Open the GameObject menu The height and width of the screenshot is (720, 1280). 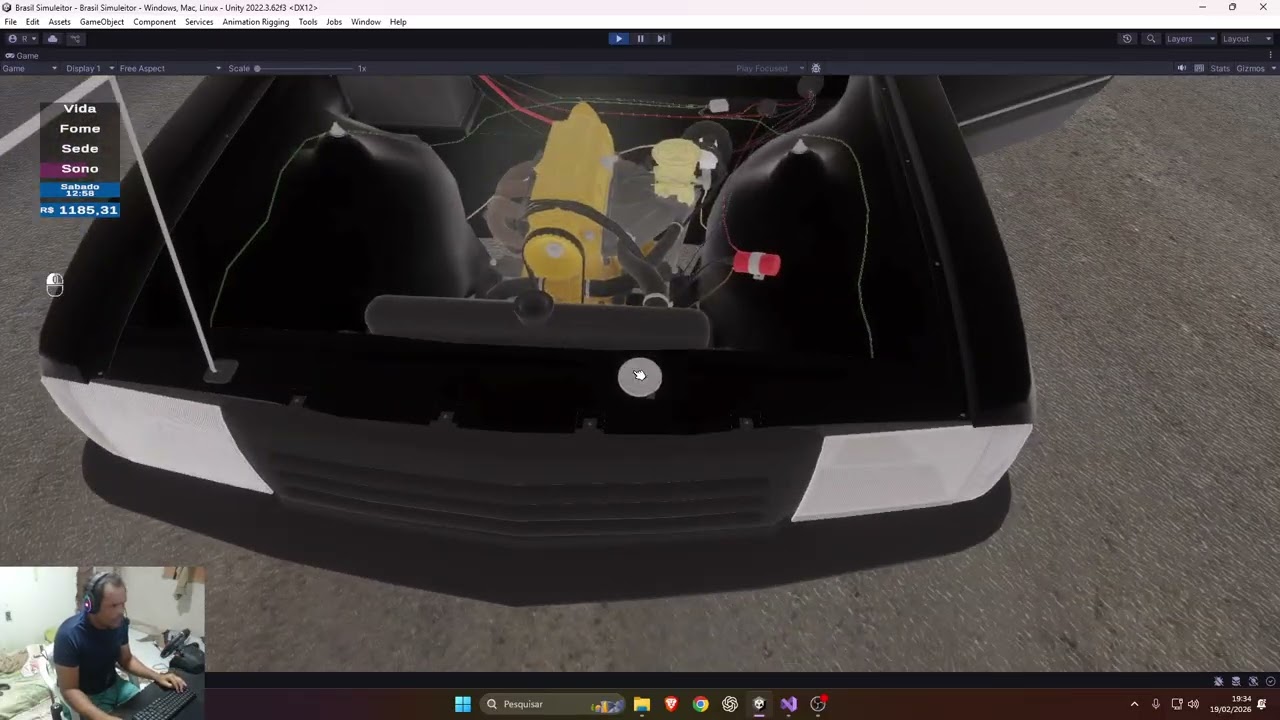pyautogui.click(x=102, y=22)
